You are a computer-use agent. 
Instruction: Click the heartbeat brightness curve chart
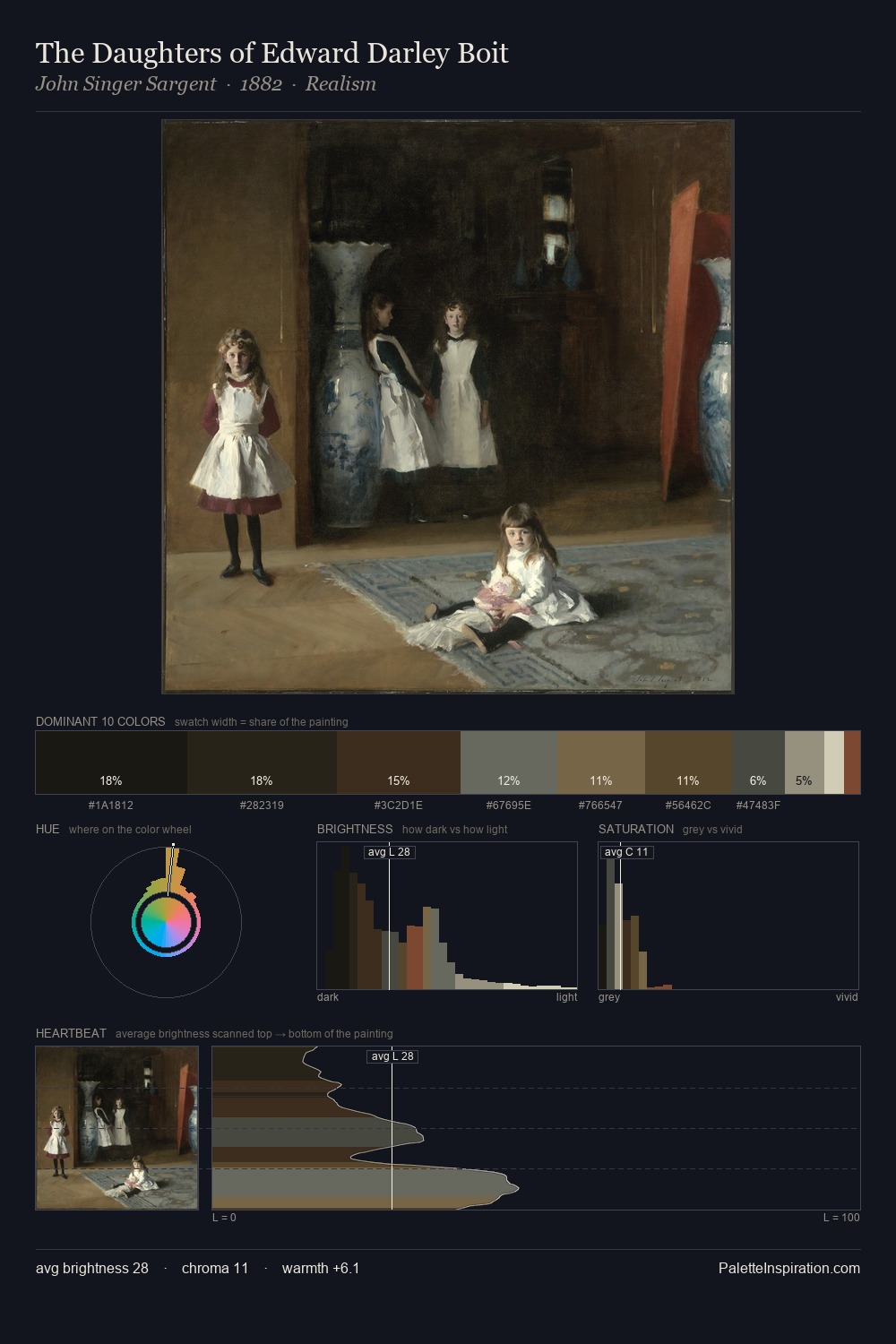point(536,1128)
